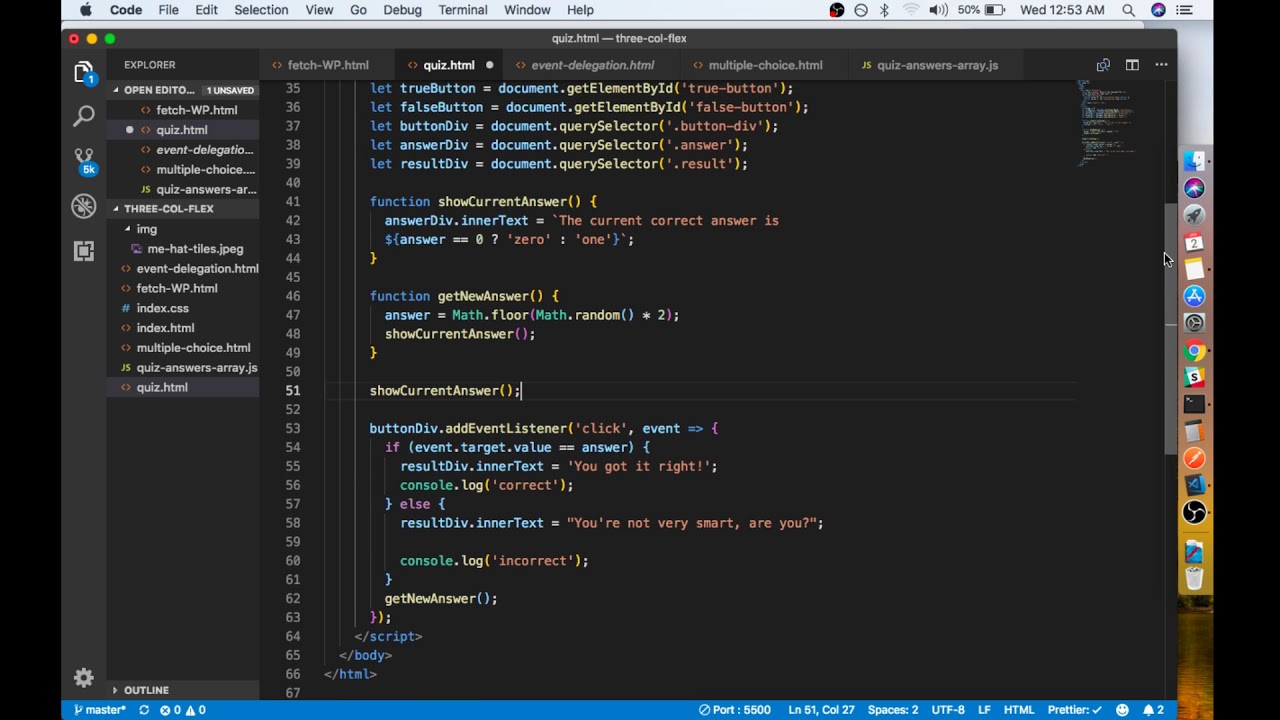The height and width of the screenshot is (720, 1280).
Task: Open the Explorer view in activity bar
Action: coord(84,73)
